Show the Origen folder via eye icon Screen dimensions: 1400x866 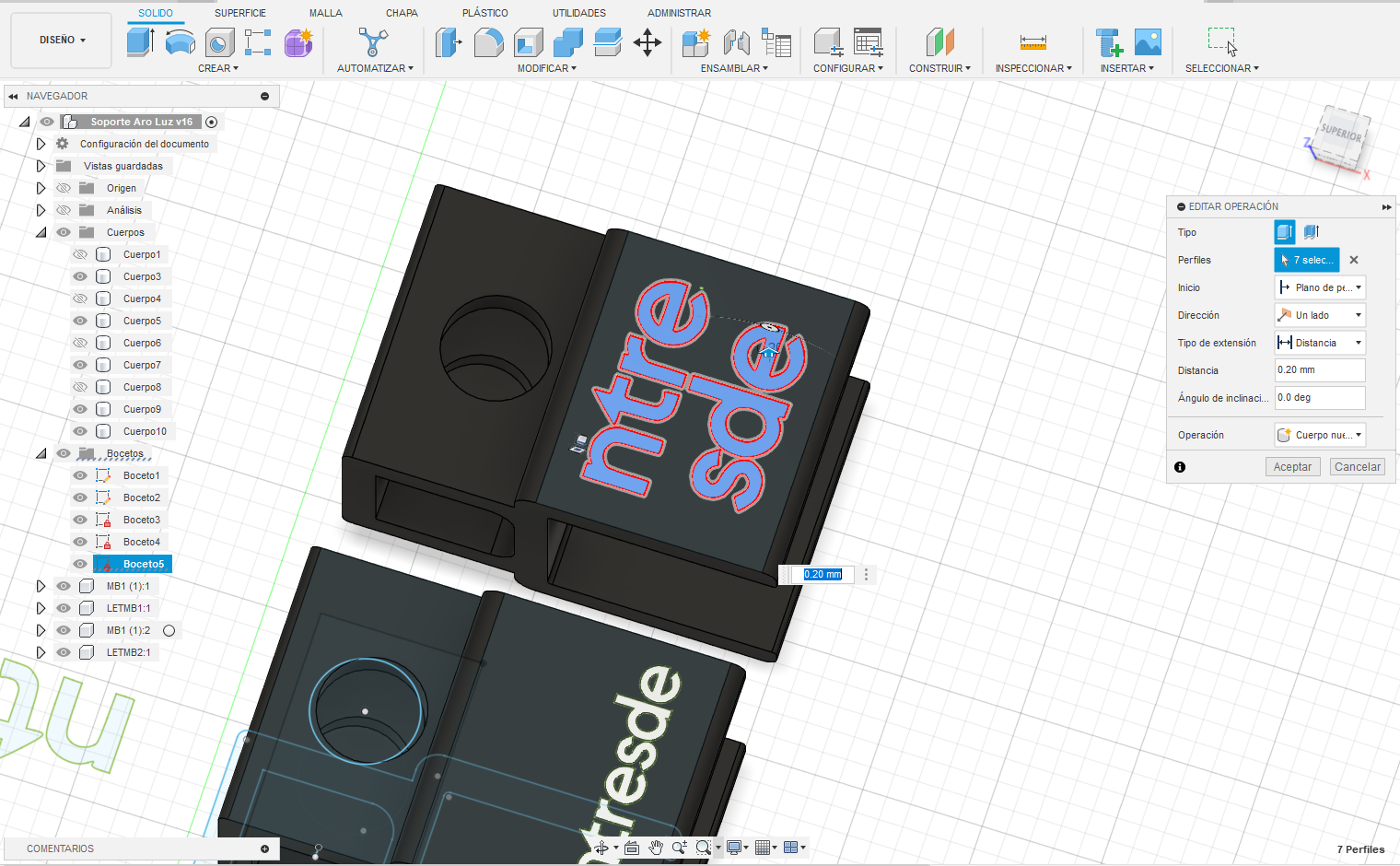pyautogui.click(x=64, y=188)
